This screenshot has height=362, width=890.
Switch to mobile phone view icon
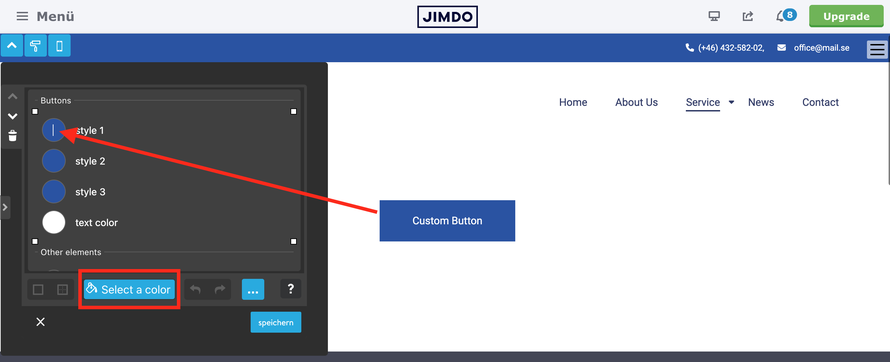(60, 46)
